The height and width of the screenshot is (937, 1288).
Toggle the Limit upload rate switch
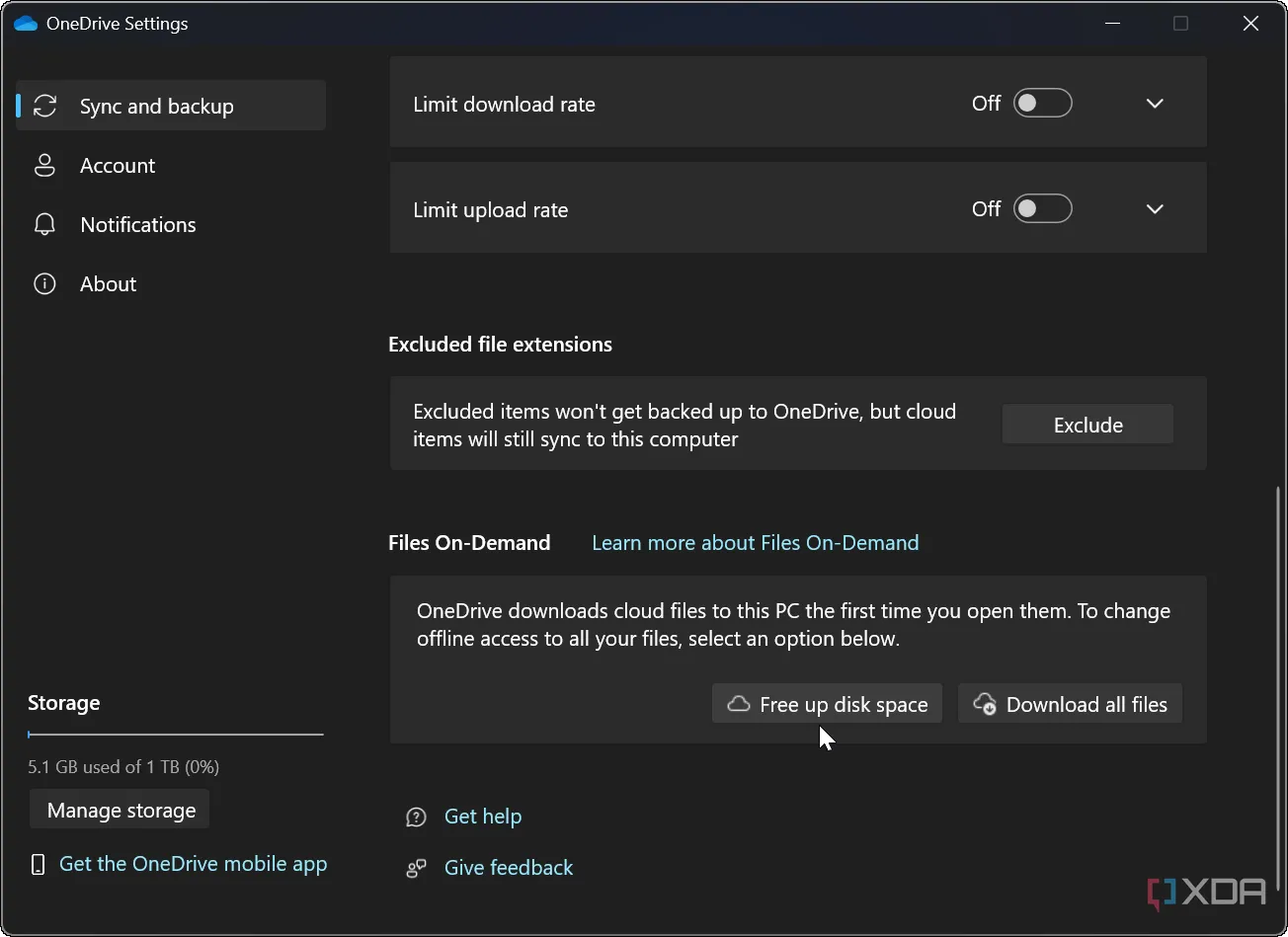(1043, 208)
